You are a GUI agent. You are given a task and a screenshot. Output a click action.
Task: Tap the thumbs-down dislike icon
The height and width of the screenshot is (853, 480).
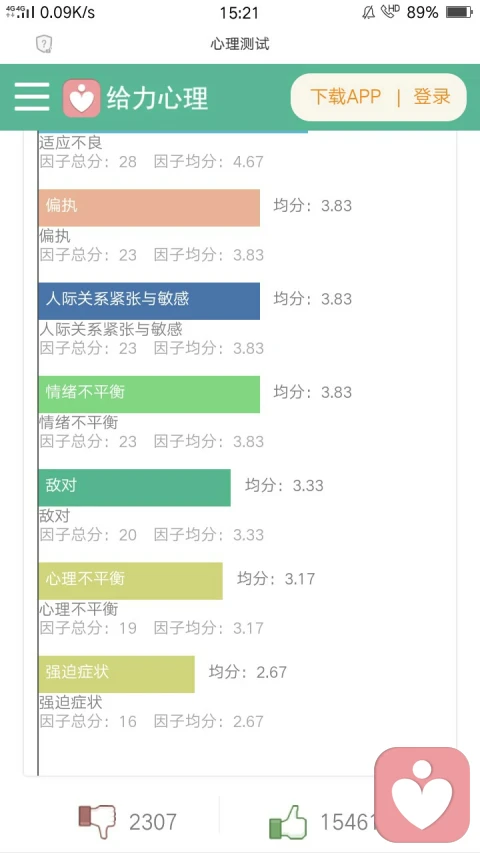pyautogui.click(x=97, y=821)
